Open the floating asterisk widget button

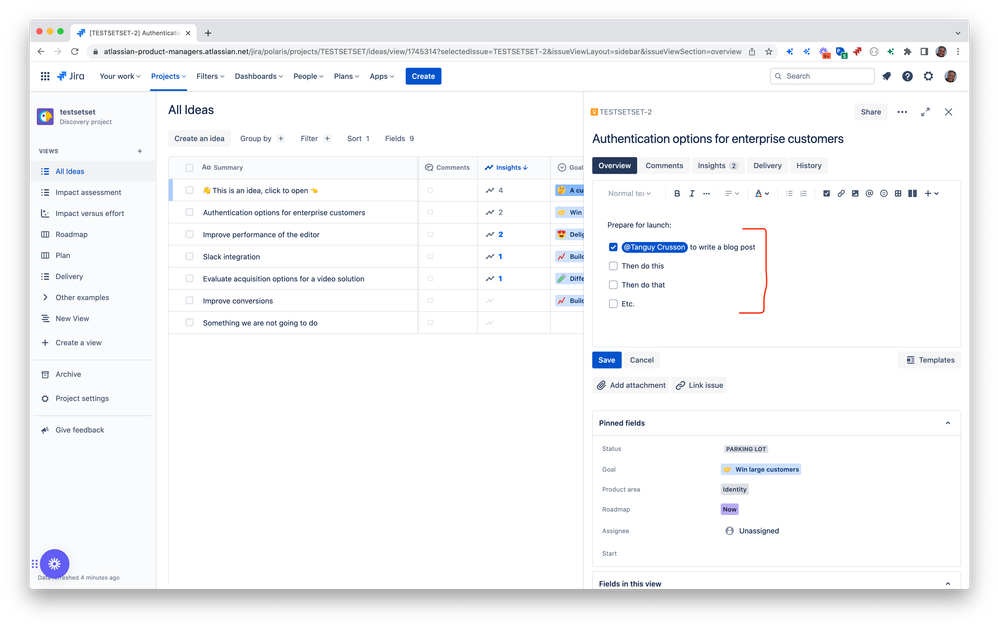pos(55,564)
